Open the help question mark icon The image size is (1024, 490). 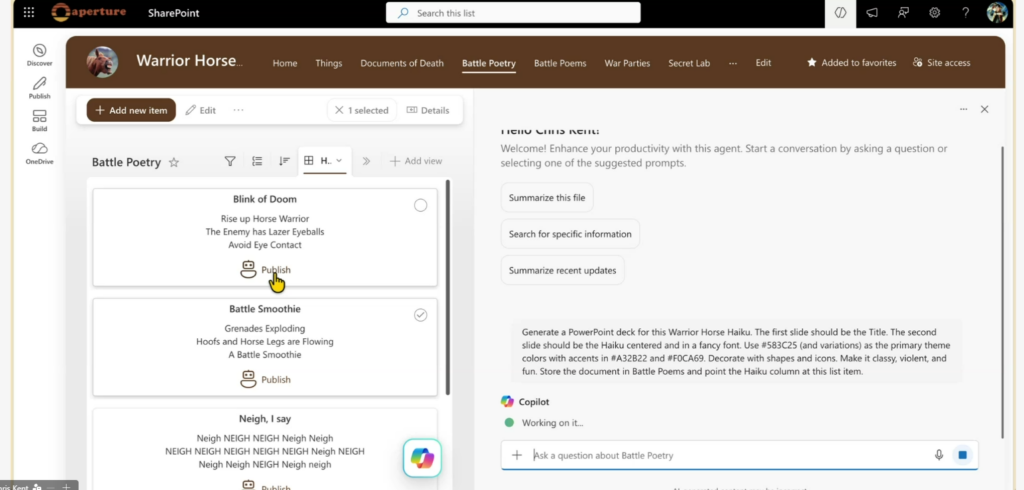[965, 12]
